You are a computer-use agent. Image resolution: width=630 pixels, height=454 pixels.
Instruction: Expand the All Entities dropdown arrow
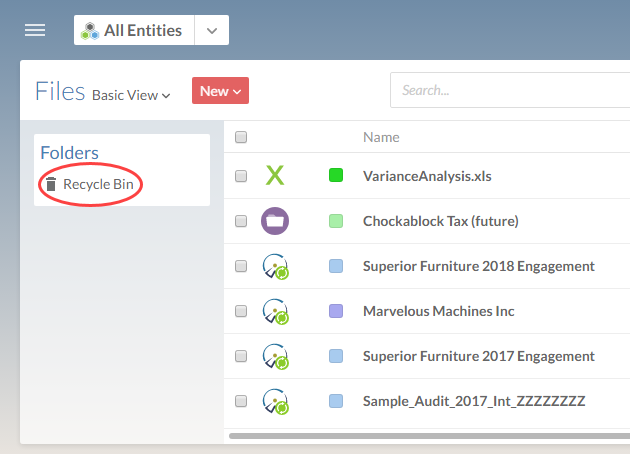tap(211, 30)
